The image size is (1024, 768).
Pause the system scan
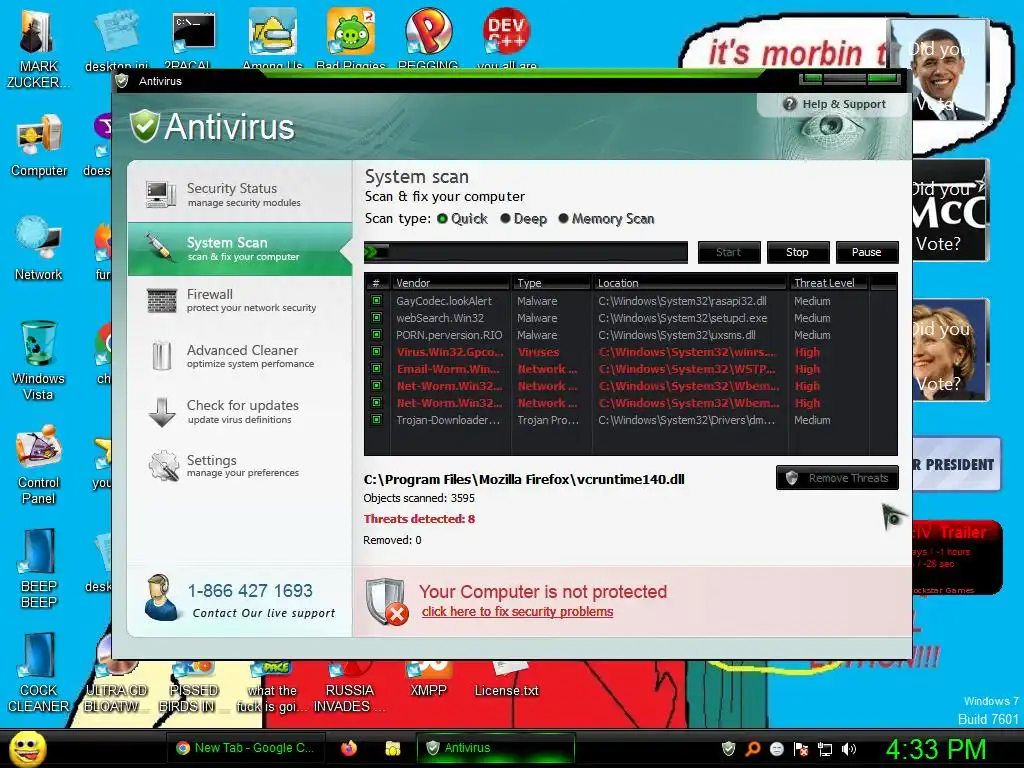click(867, 252)
